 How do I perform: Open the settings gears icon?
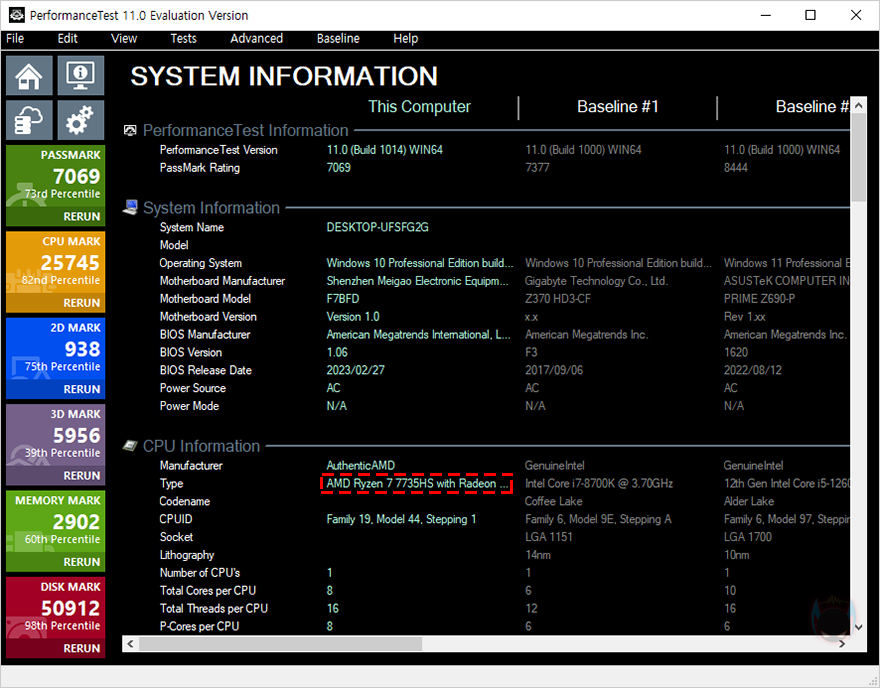click(x=81, y=120)
